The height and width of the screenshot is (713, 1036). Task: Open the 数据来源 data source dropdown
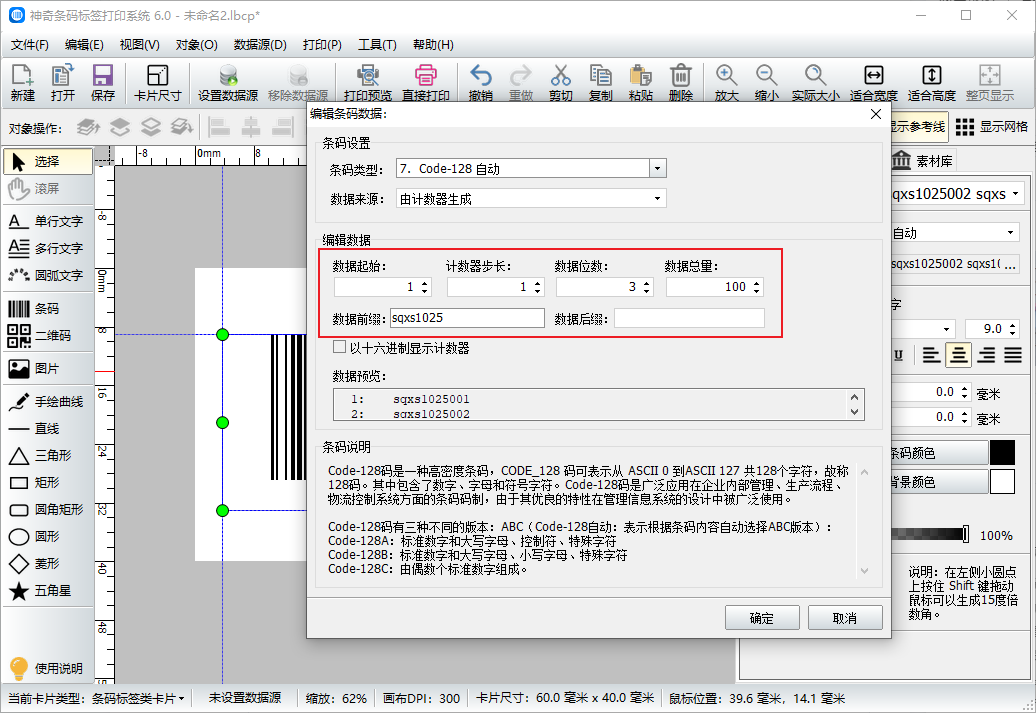(657, 199)
